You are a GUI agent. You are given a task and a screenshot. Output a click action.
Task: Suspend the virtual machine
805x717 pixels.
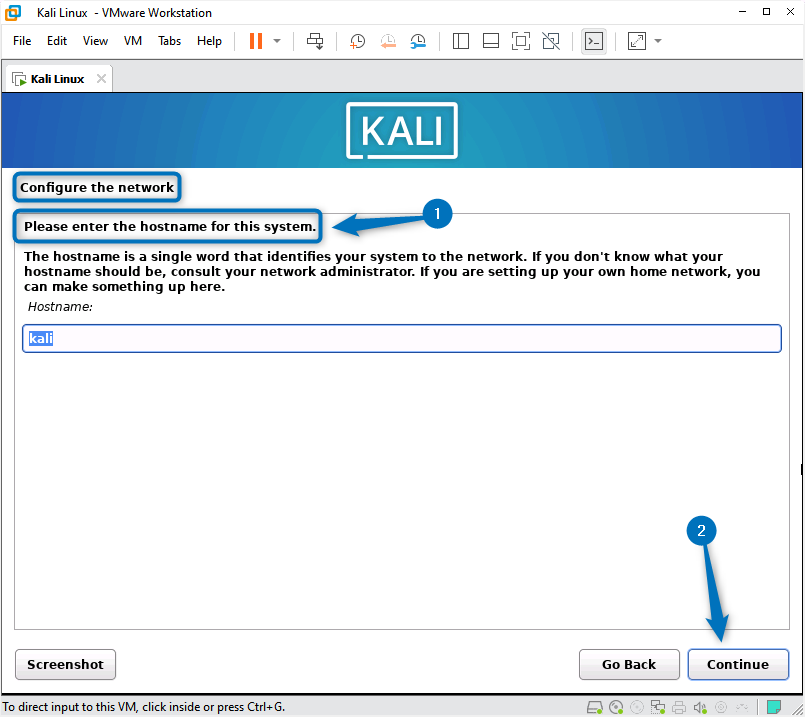[x=255, y=40]
